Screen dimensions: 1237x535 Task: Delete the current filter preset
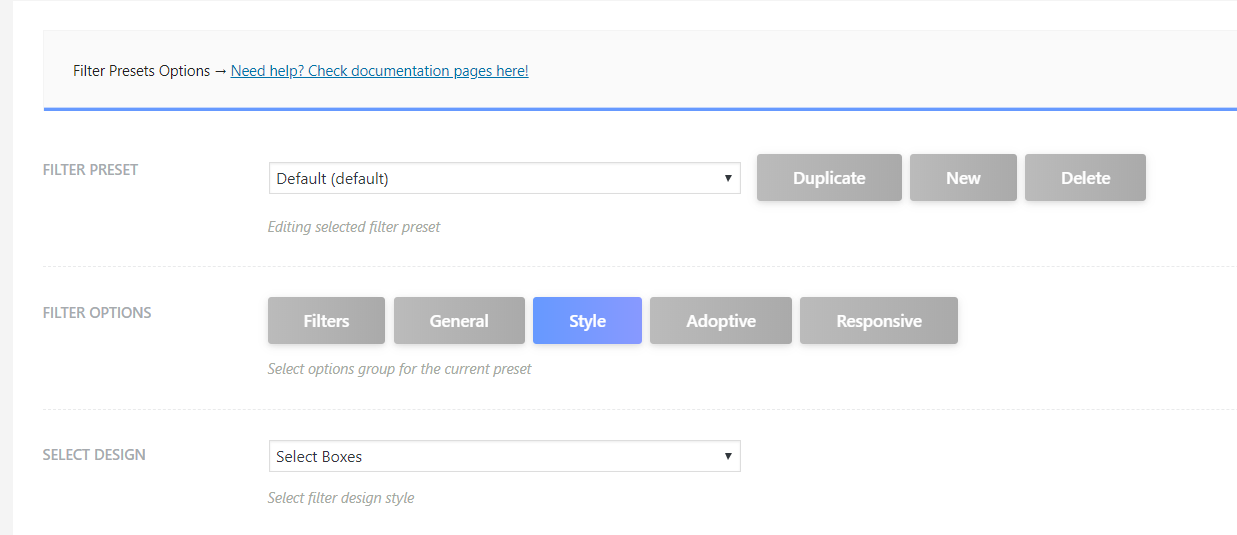pyautogui.click(x=1085, y=178)
